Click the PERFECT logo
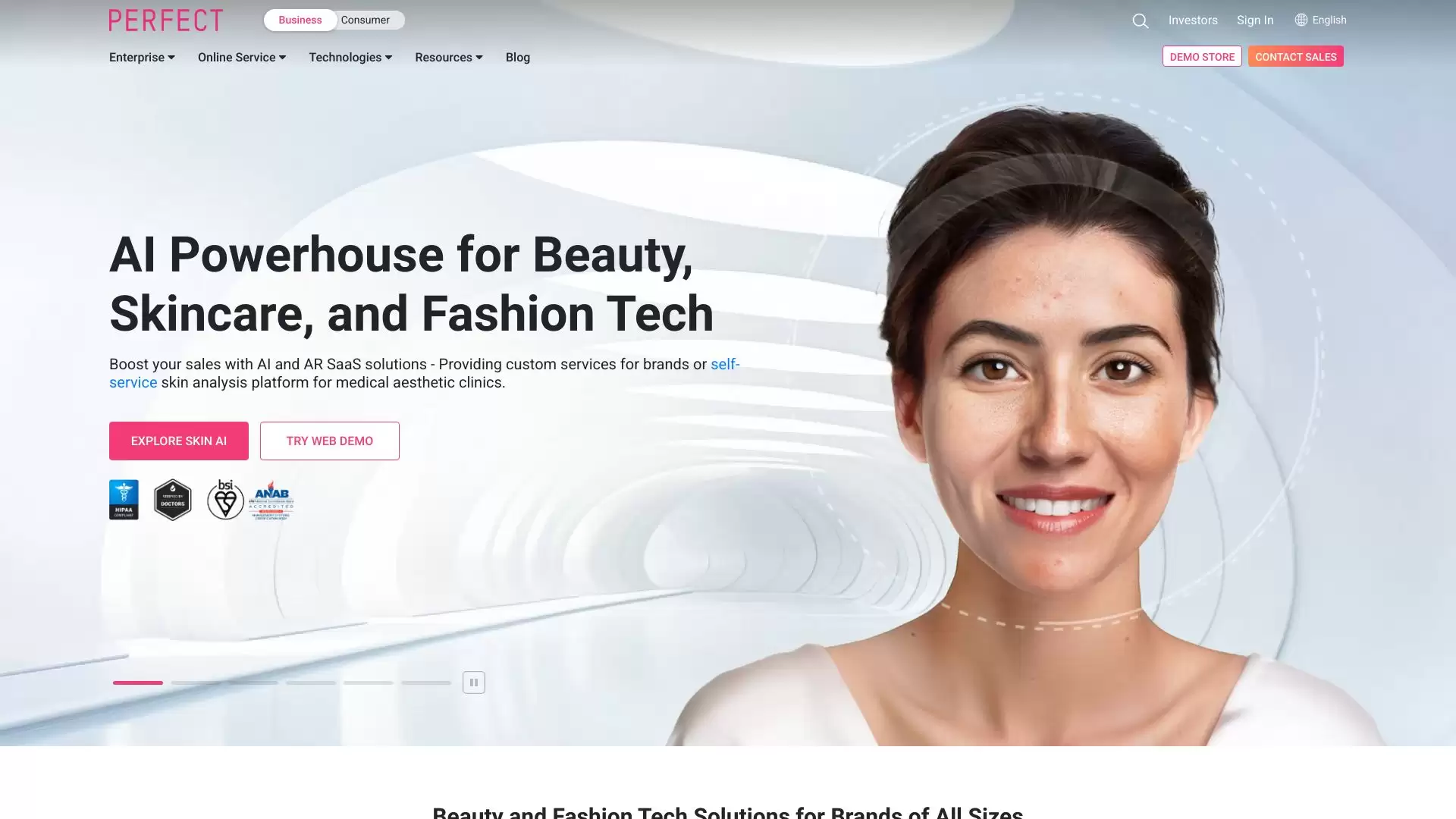This screenshot has width=1456, height=819. [165, 20]
